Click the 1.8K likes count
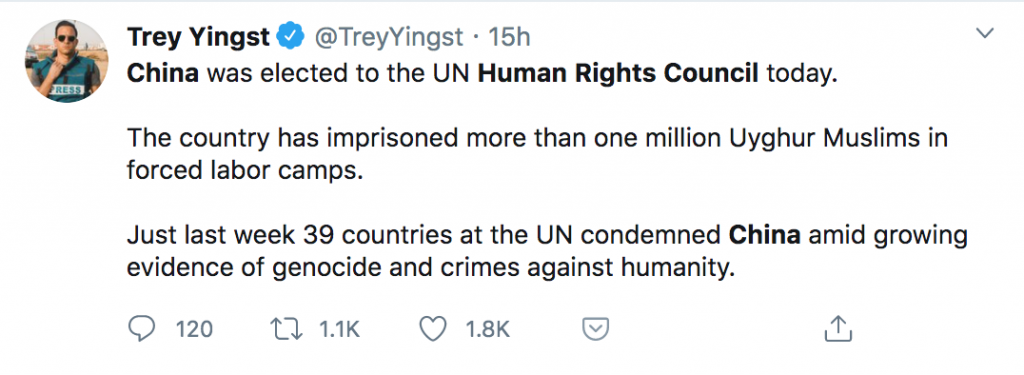Image resolution: width=1024 pixels, height=375 pixels. (487, 329)
